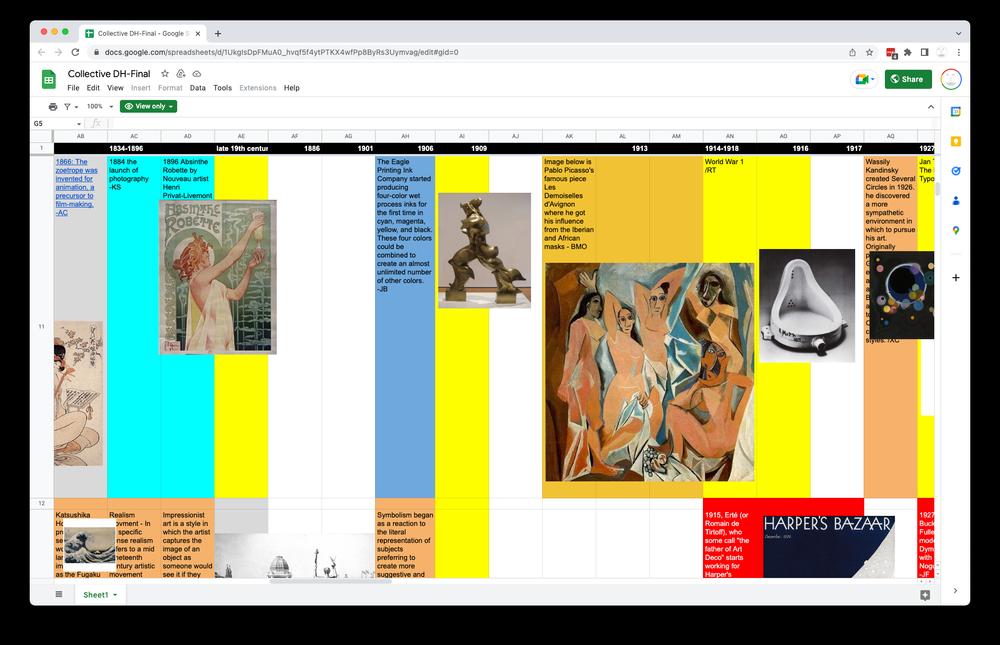
Task: Open the Calendar side panel
Action: 955,112
